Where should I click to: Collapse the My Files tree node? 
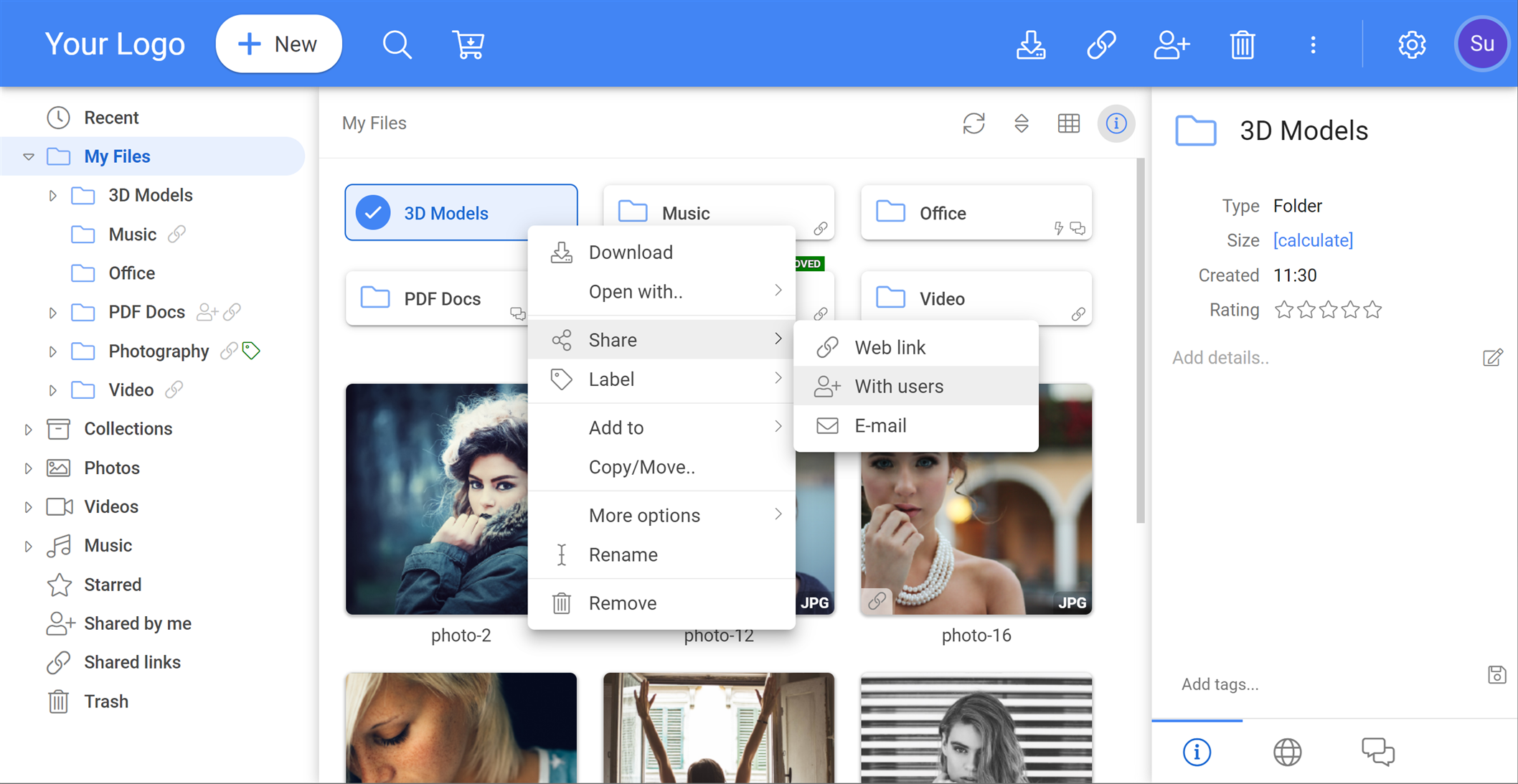[x=28, y=156]
